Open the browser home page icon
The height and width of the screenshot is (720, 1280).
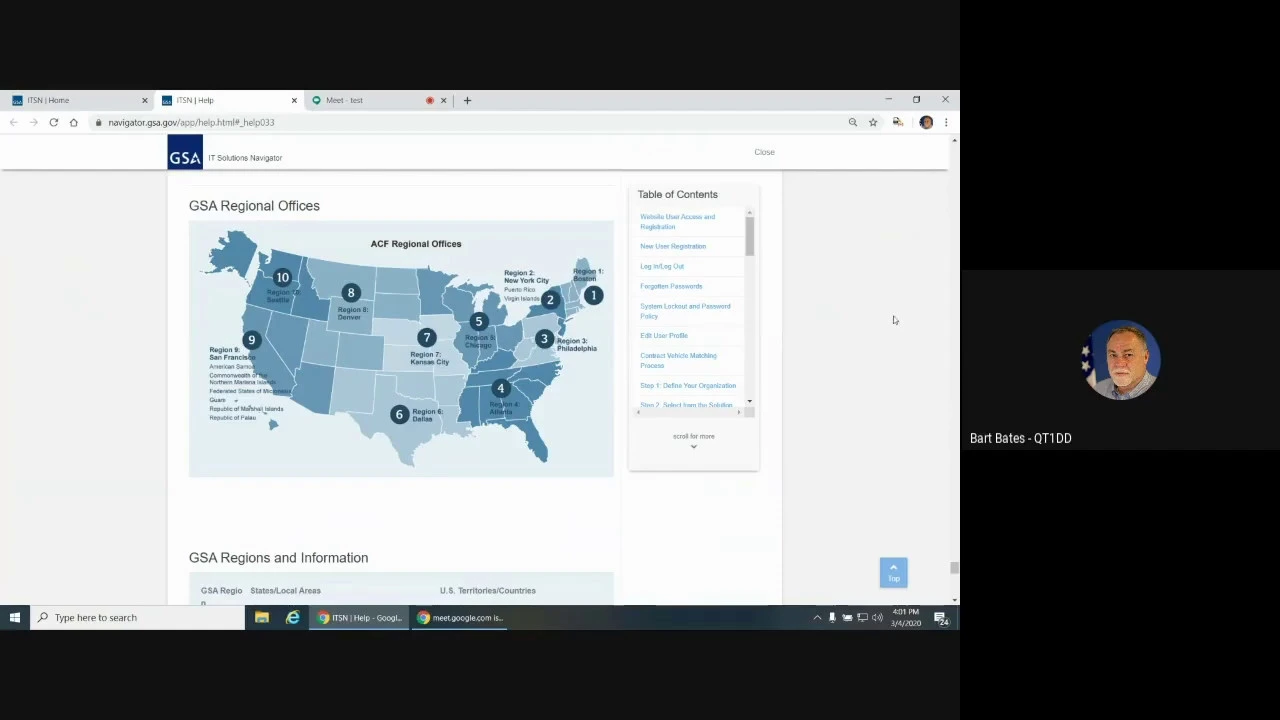coord(74,122)
